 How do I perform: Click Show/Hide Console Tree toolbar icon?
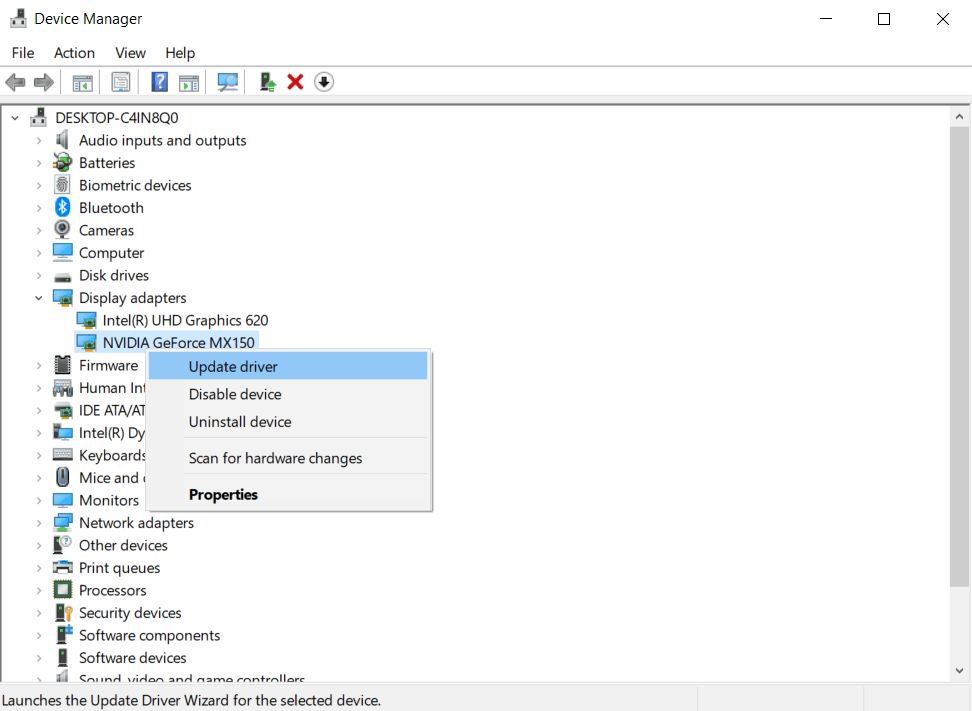[x=82, y=82]
